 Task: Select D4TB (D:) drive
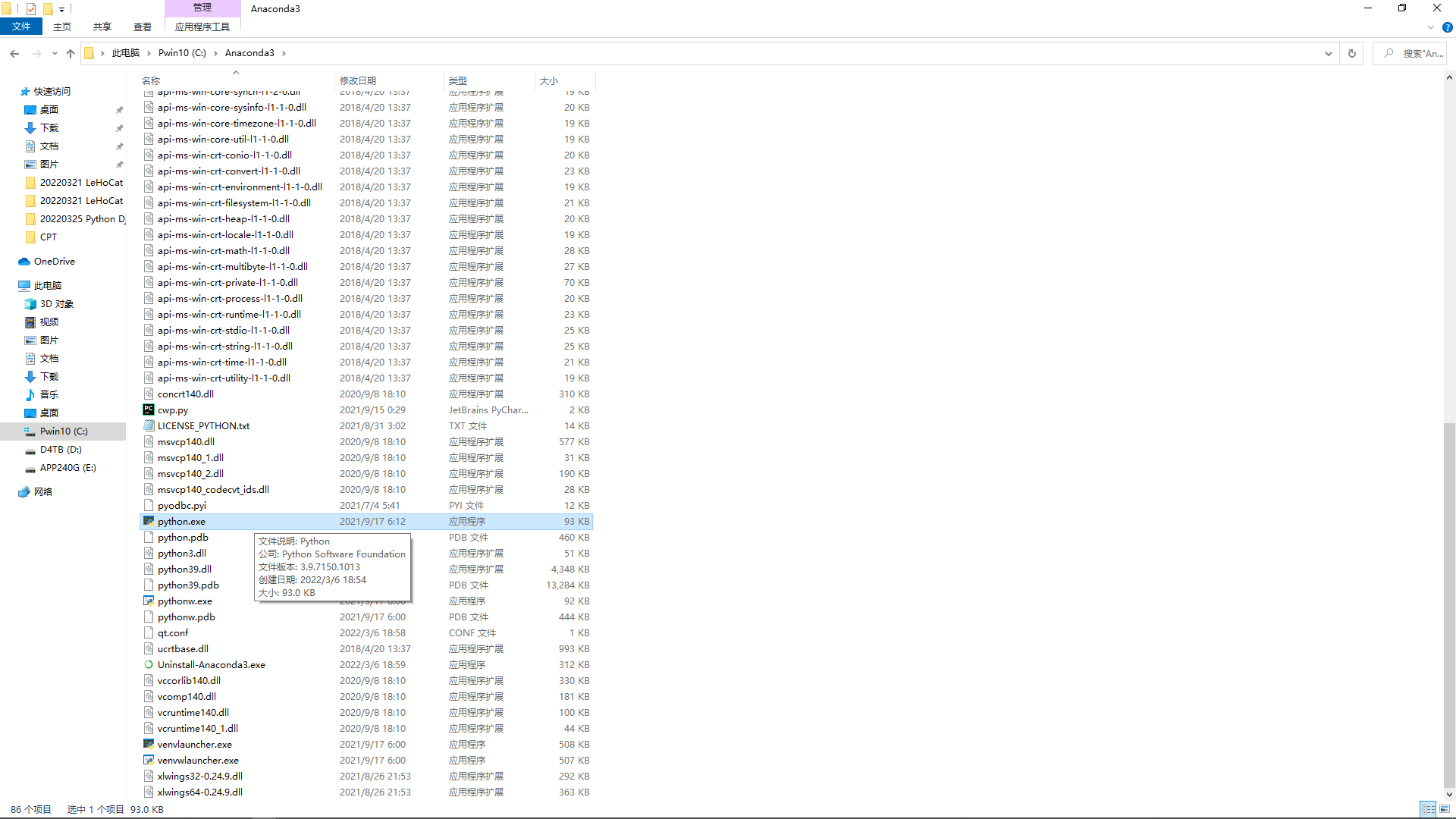[x=61, y=449]
